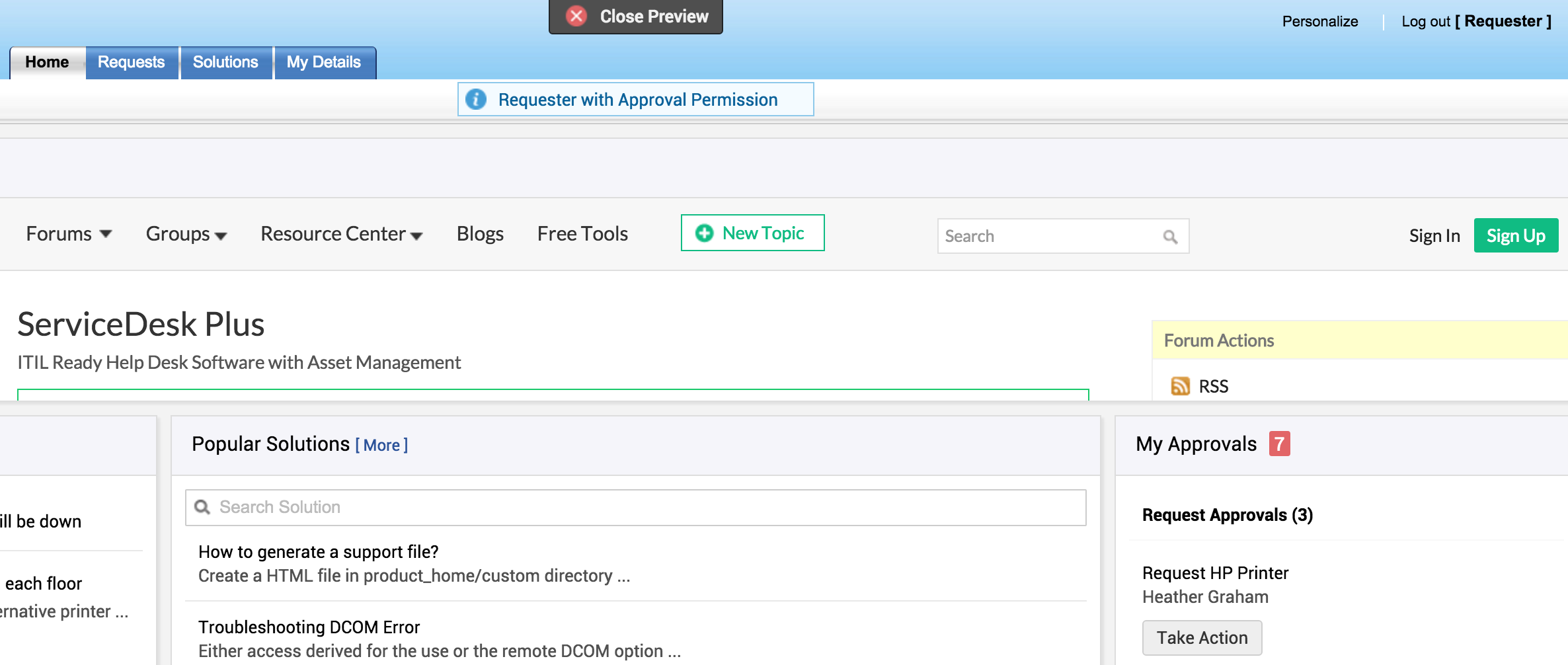
Task: Click the orange RSS feed icon
Action: pos(1180,386)
